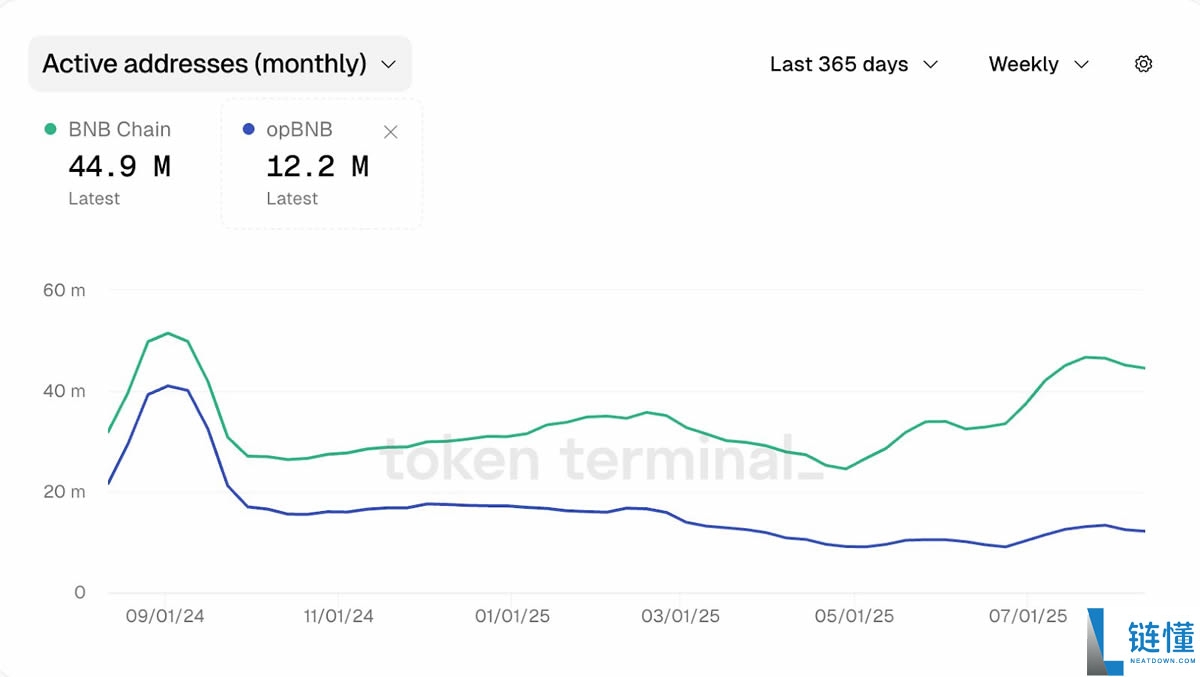The width and height of the screenshot is (1200, 677).
Task: Select the BNB Chain legend label
Action: [x=119, y=129]
